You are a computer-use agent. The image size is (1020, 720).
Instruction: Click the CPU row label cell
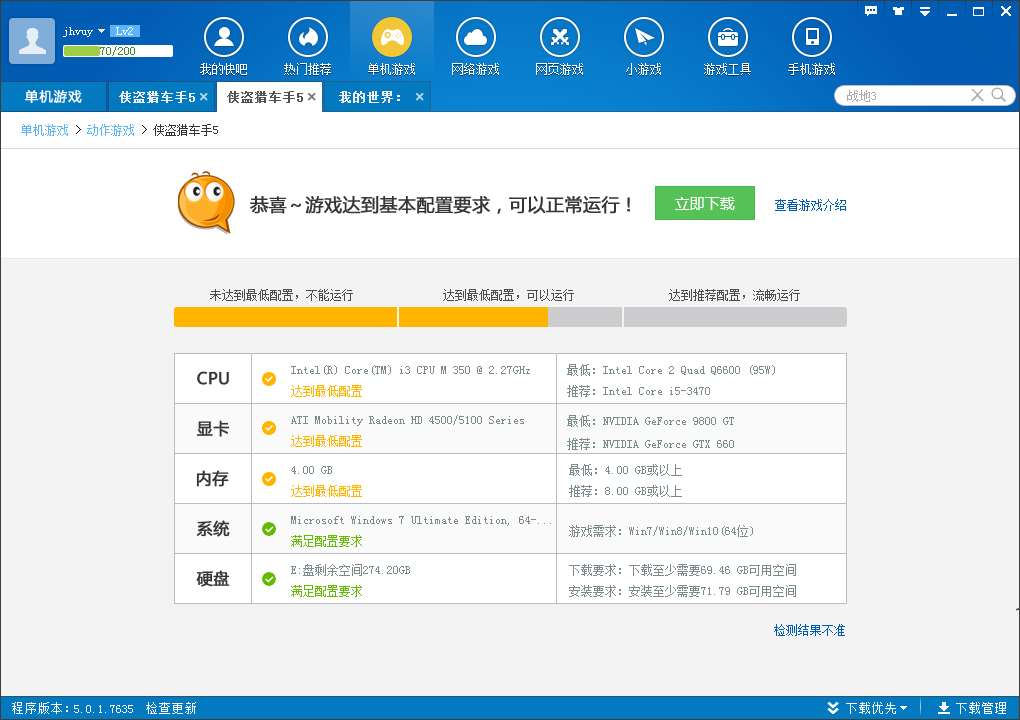pos(213,379)
